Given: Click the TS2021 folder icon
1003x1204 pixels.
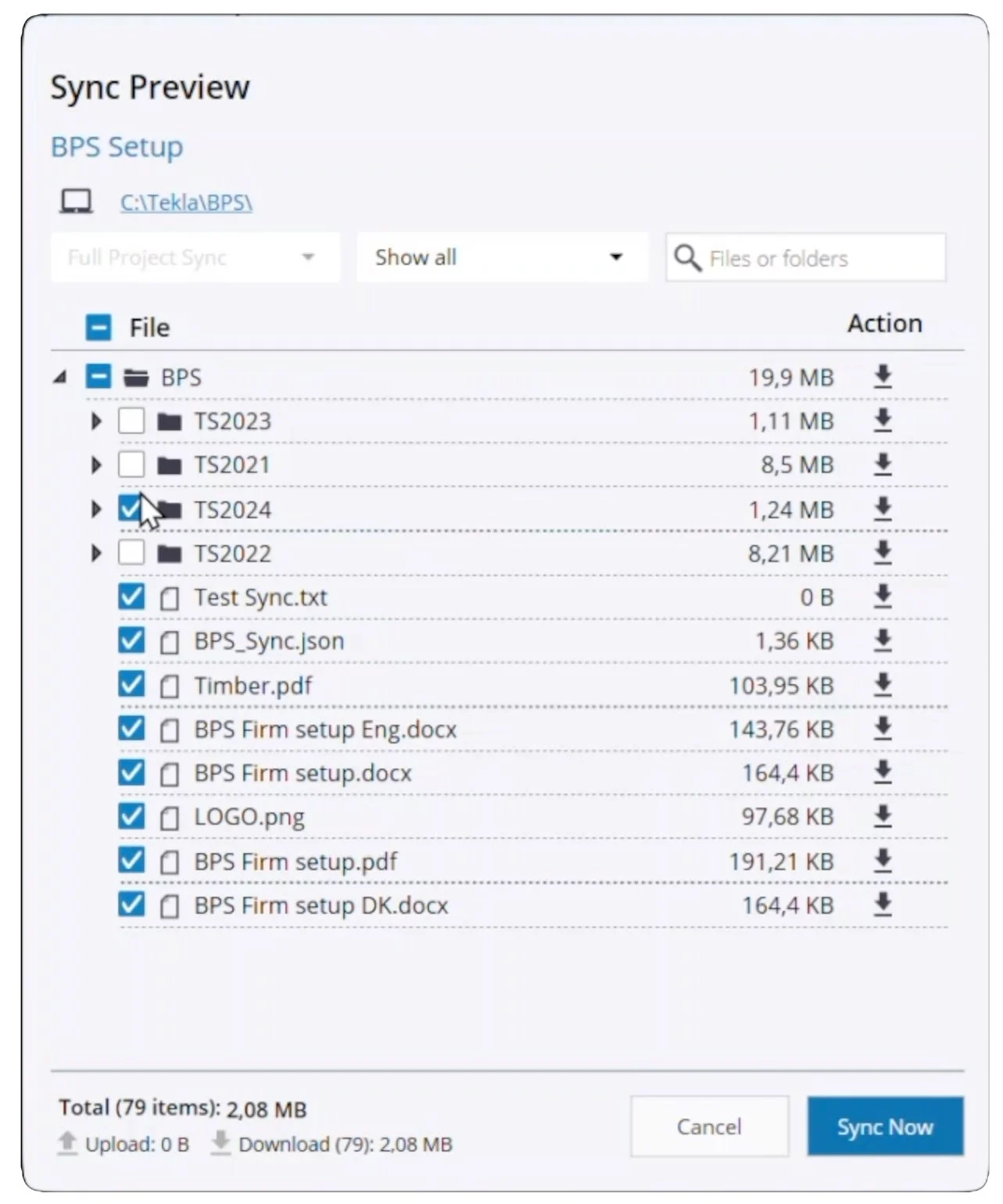Looking at the screenshot, I should [x=169, y=466].
